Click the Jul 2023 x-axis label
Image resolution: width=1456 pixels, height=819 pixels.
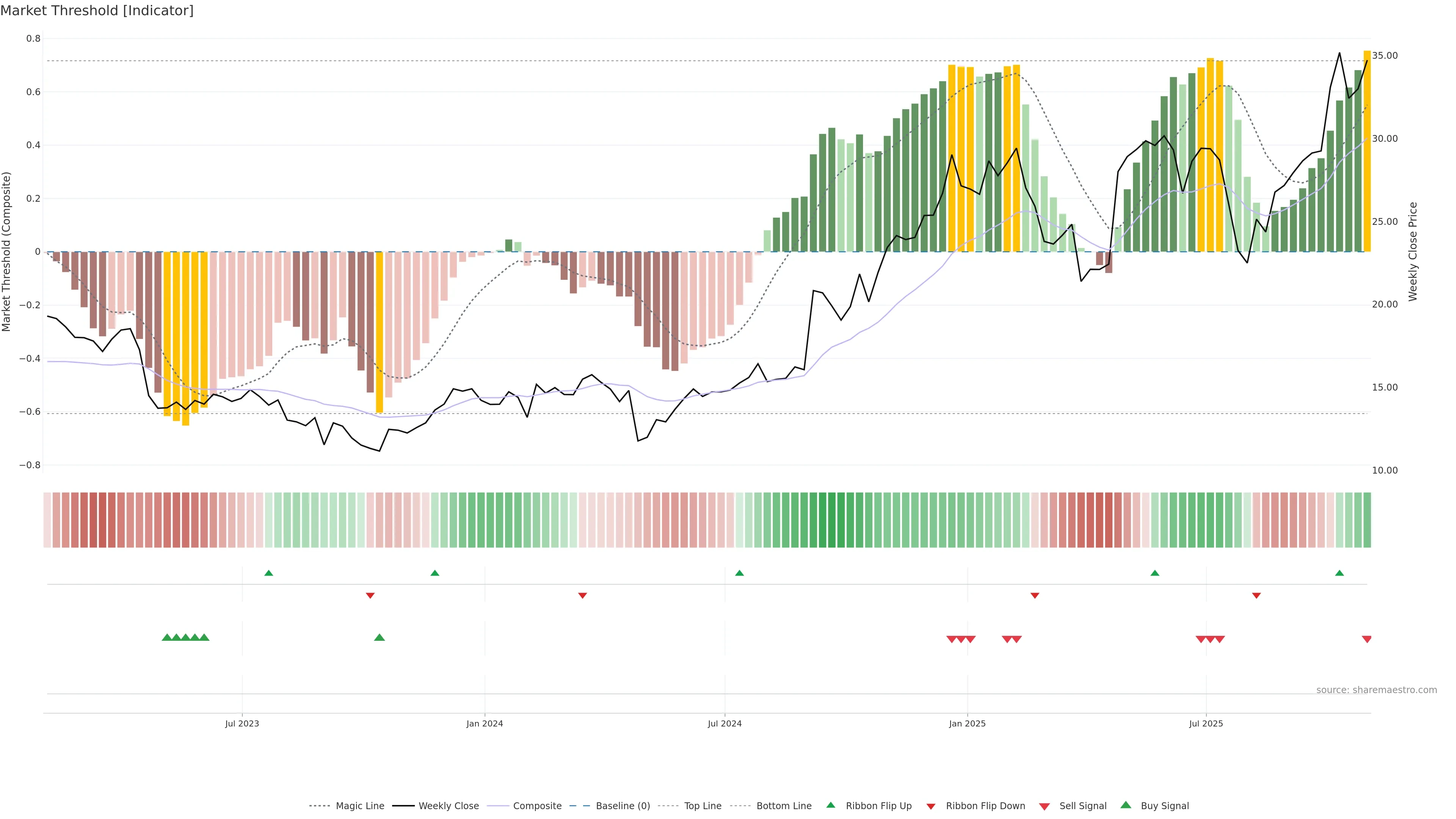(242, 723)
